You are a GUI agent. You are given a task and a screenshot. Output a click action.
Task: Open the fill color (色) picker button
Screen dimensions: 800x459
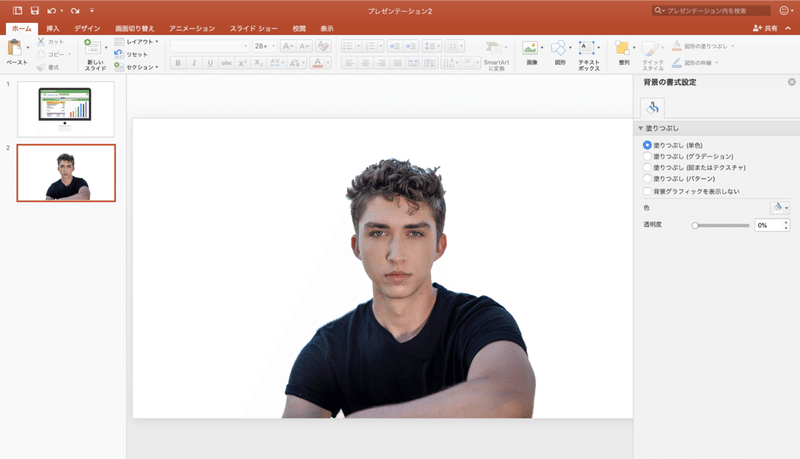[780, 208]
